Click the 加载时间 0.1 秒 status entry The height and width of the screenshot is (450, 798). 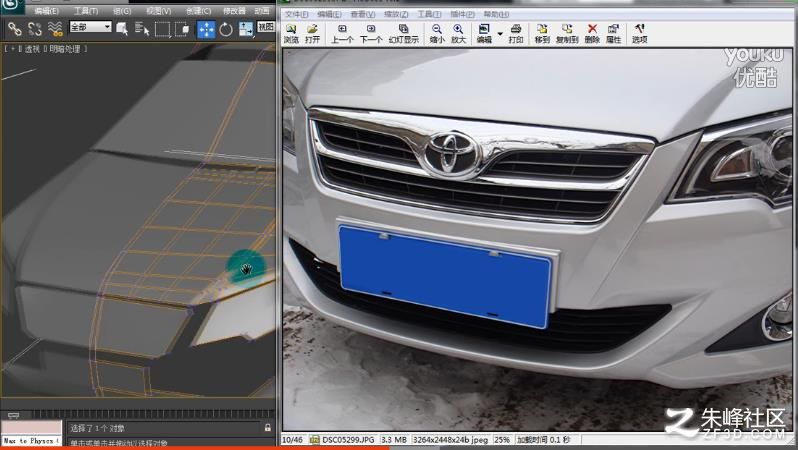pos(544,439)
